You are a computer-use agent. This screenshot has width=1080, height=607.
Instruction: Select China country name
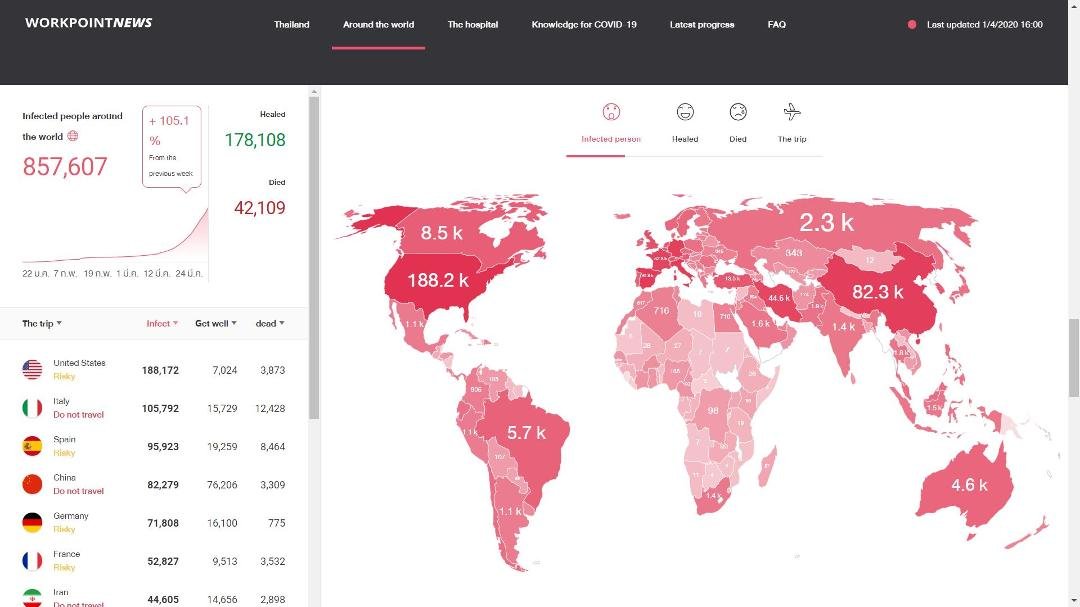(64, 477)
